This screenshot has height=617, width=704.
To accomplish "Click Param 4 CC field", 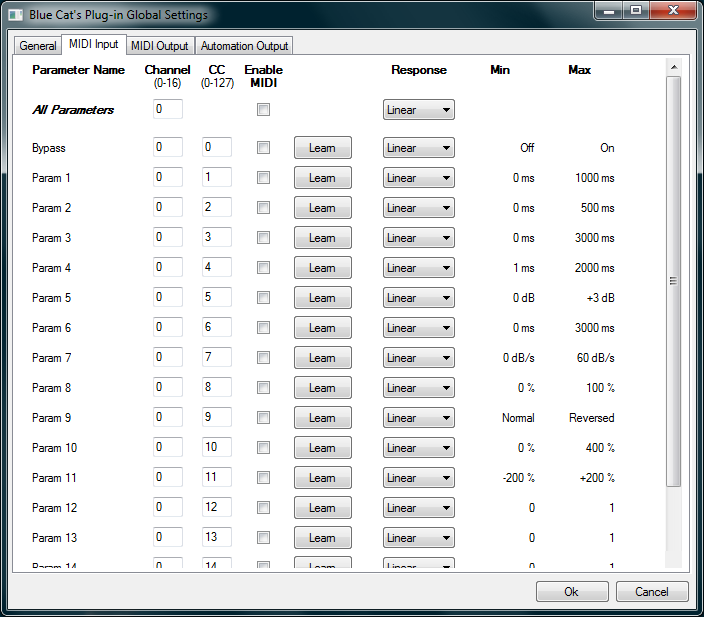I will tap(216, 267).
